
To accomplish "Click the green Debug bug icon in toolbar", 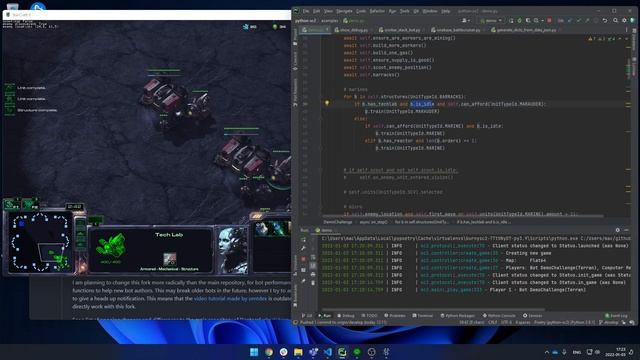I will click(x=519, y=20).
